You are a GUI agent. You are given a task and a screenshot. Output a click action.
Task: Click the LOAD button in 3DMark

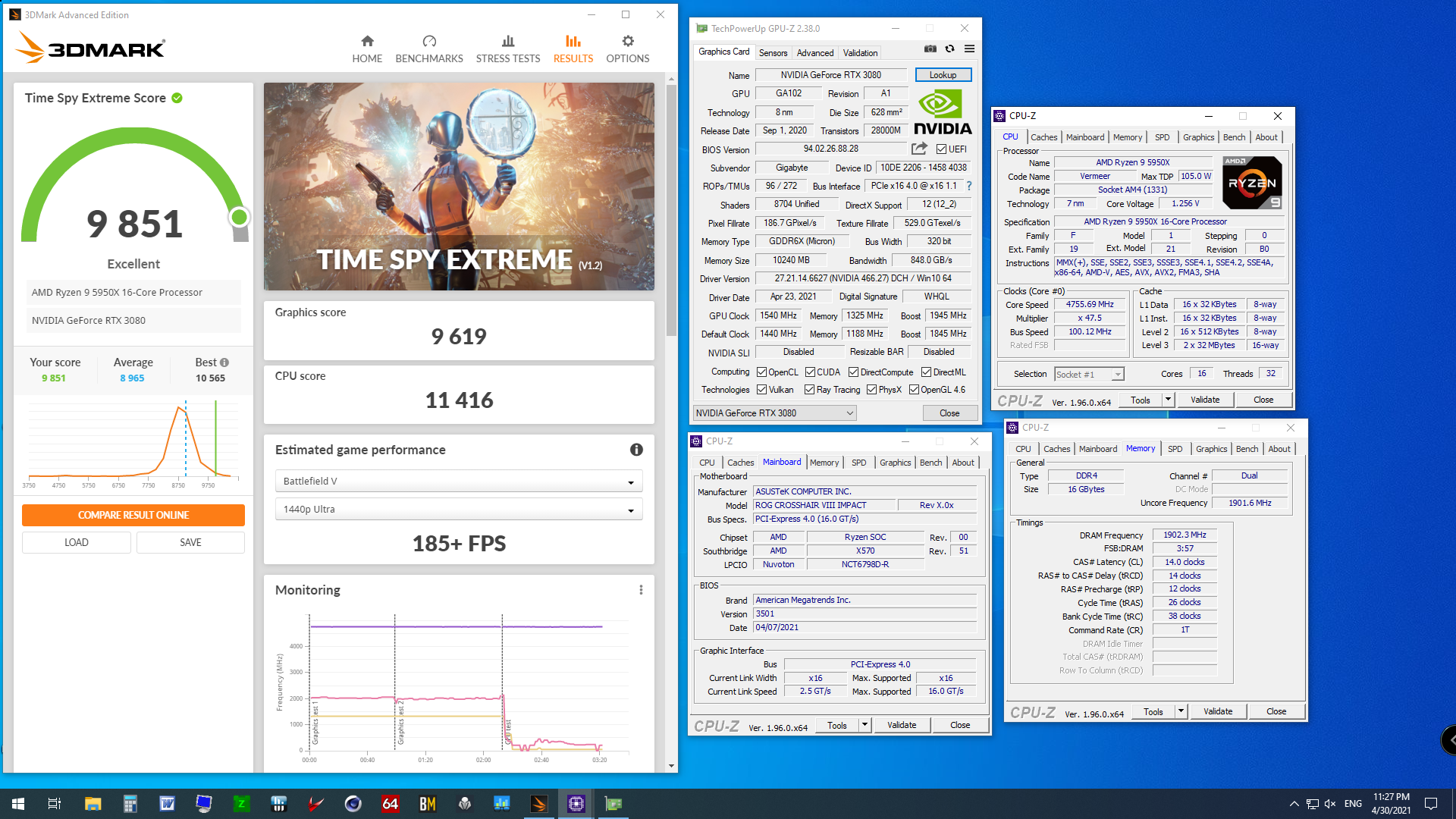pyautogui.click(x=77, y=542)
